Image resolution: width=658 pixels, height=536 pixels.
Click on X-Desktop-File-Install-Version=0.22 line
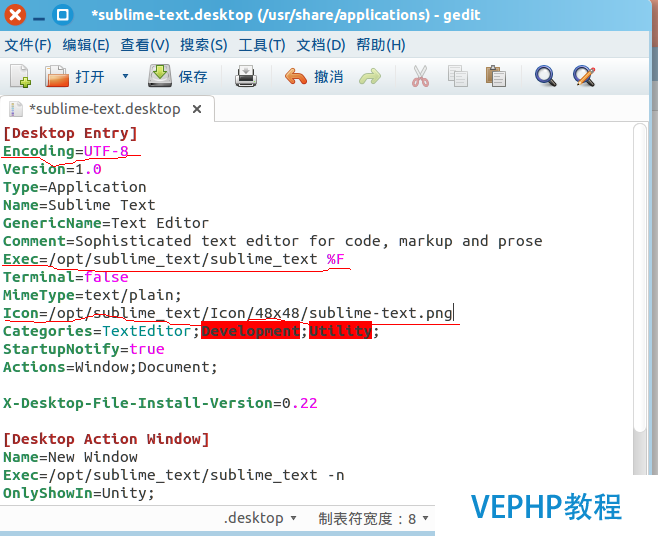pos(160,403)
